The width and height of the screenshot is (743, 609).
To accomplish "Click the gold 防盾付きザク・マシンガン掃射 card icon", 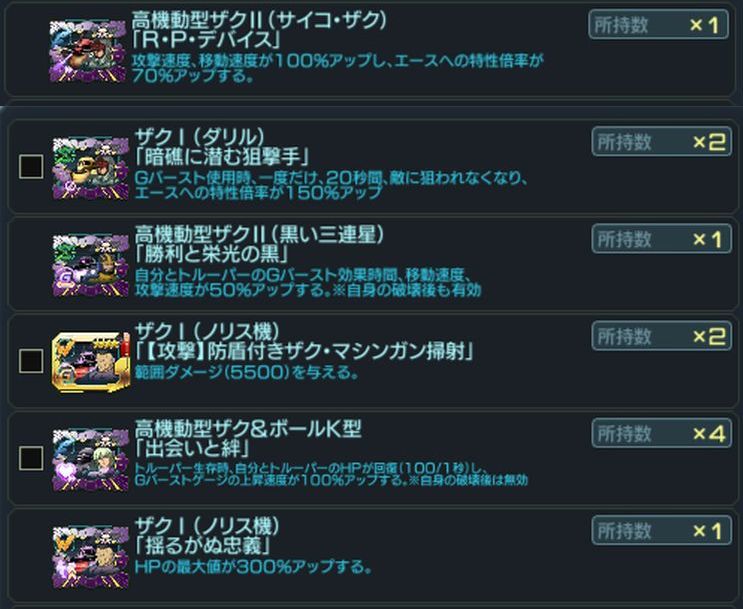I will [91, 361].
